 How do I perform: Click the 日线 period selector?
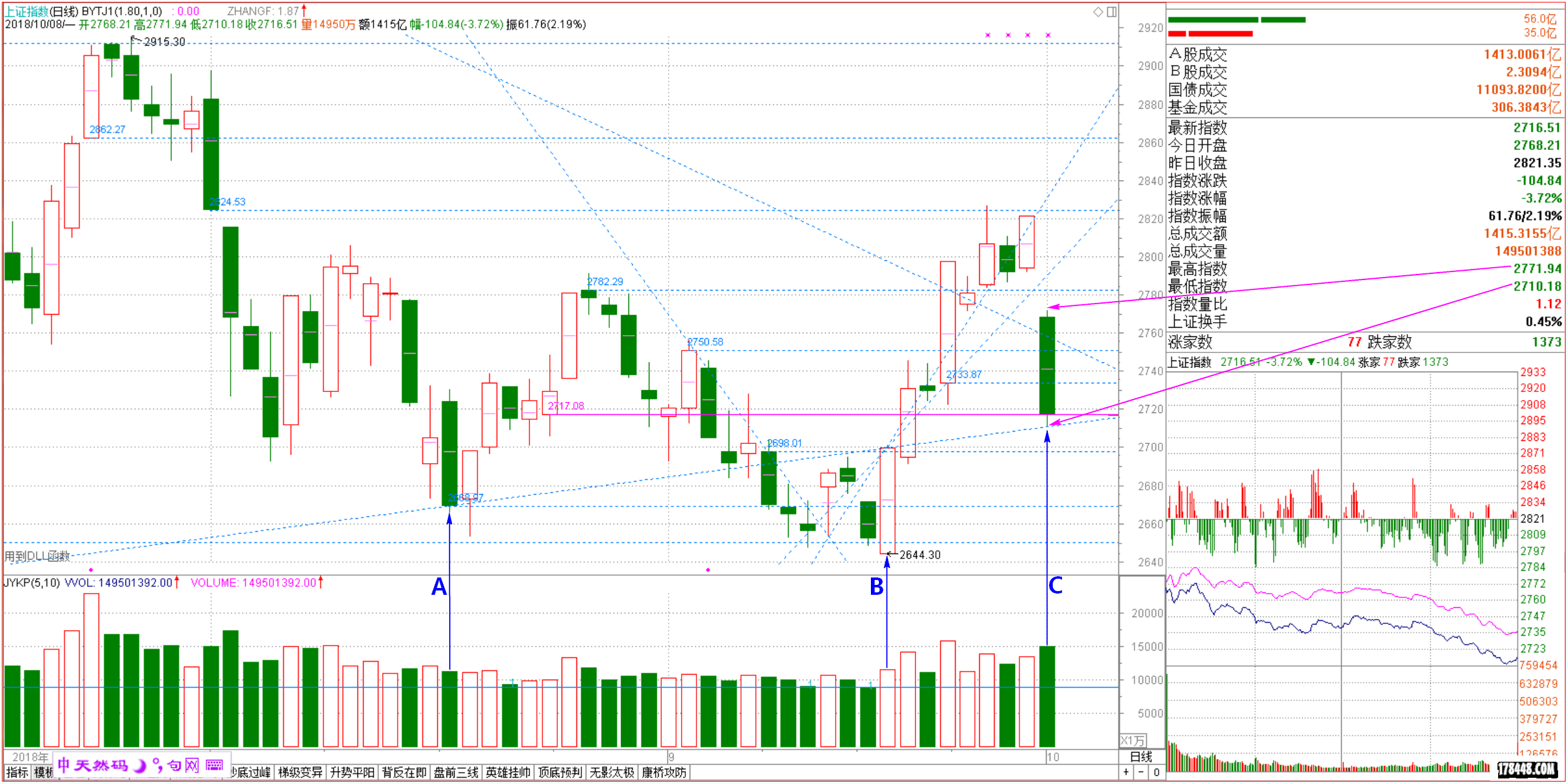1141,757
